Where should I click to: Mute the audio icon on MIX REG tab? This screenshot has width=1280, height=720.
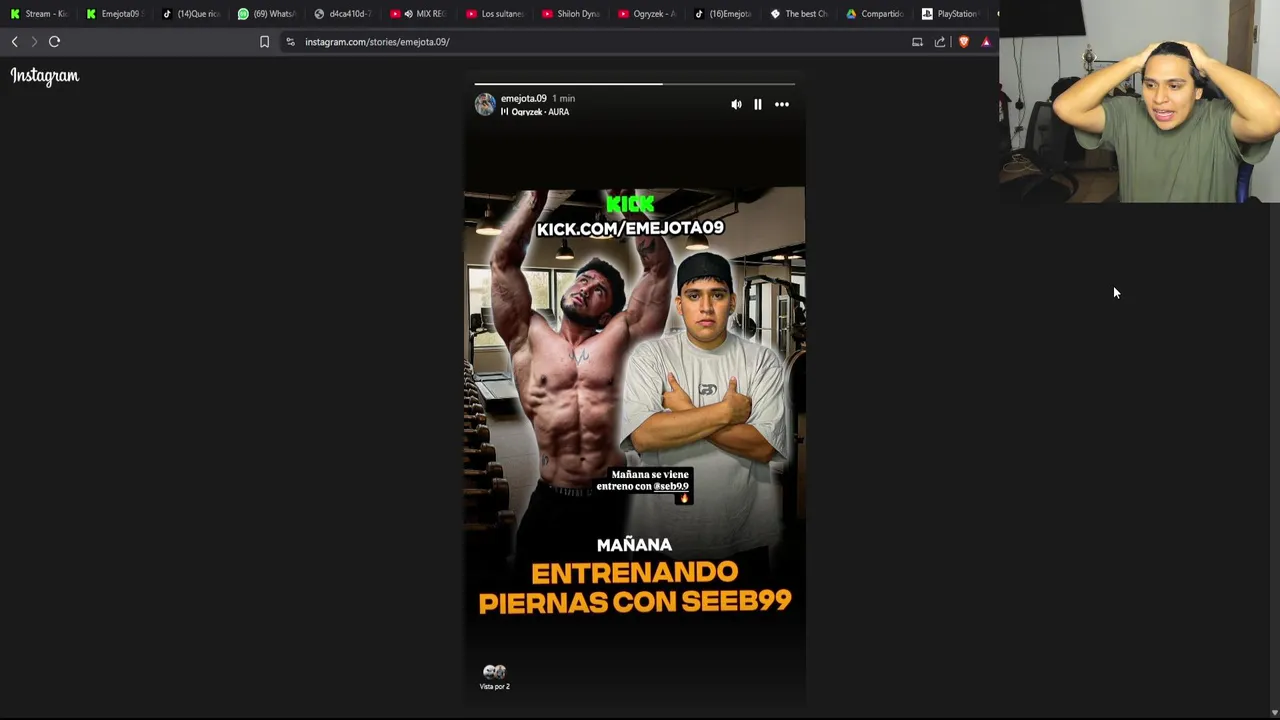(x=408, y=14)
